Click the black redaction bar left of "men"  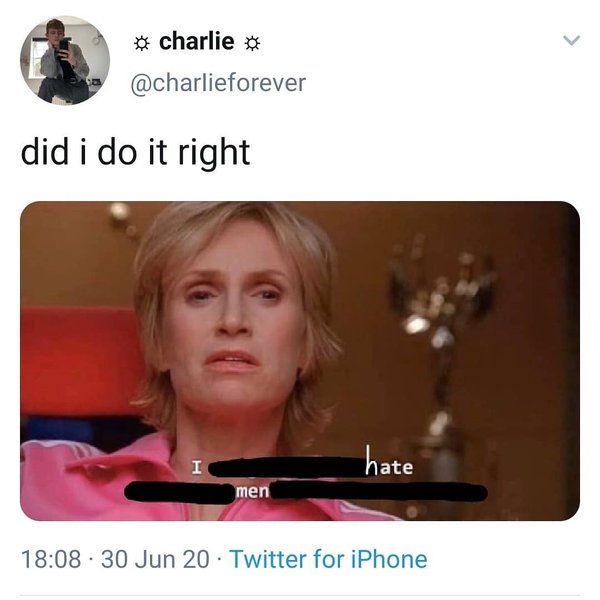click(x=181, y=492)
